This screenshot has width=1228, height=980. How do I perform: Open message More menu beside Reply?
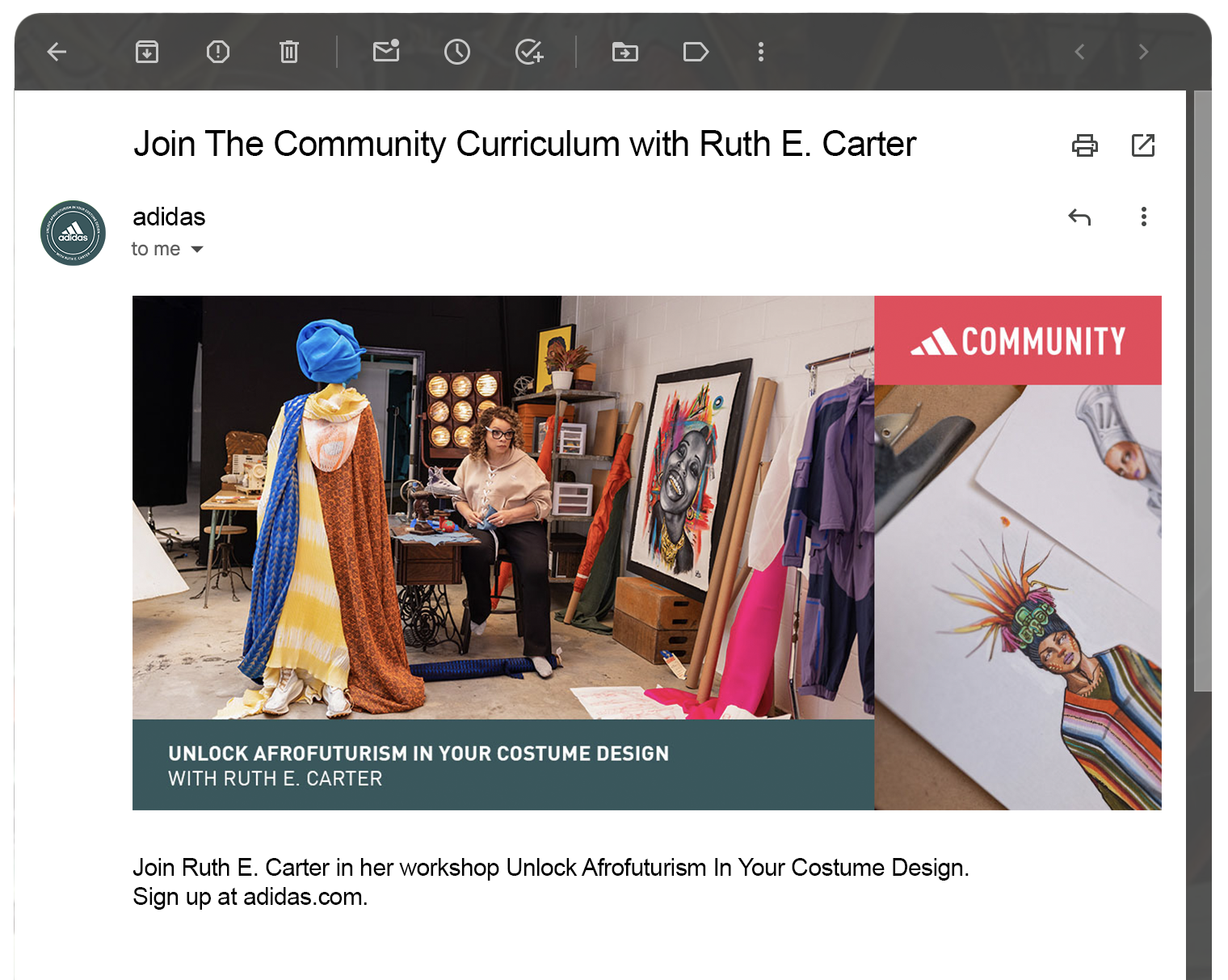click(1144, 217)
